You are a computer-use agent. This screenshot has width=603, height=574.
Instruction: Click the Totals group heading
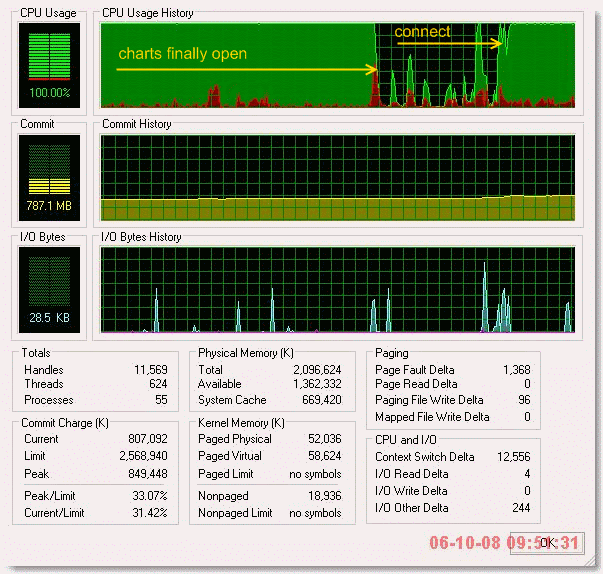tap(36, 353)
